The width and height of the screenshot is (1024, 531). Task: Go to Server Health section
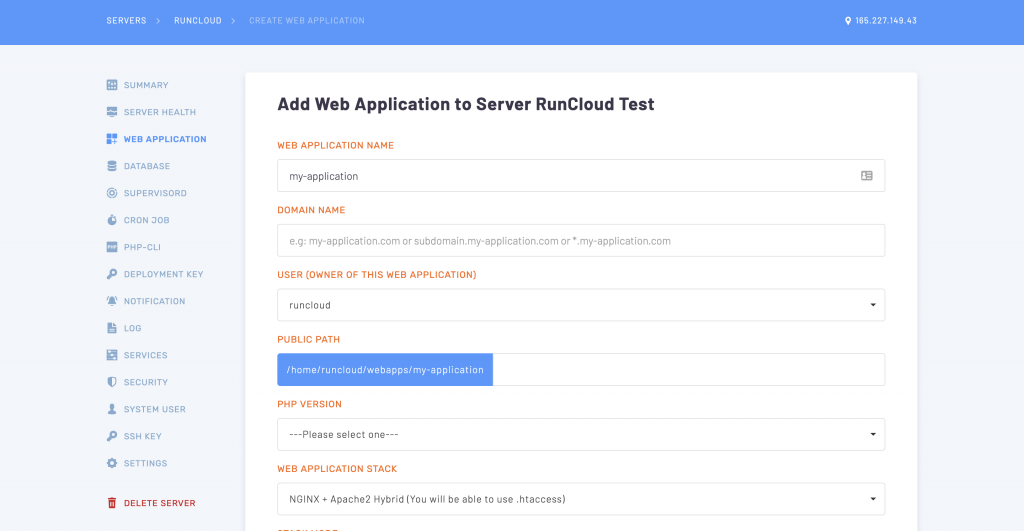[x=160, y=112]
